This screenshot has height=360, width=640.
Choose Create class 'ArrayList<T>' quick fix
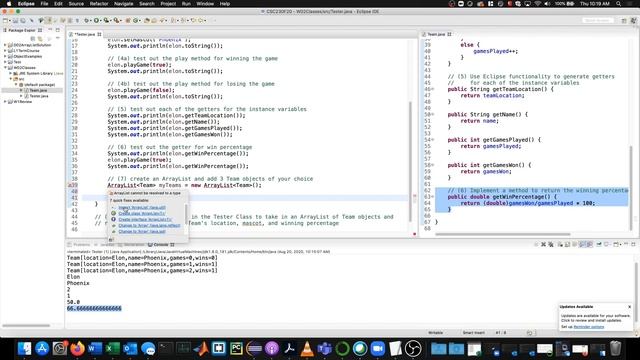tap(142, 213)
